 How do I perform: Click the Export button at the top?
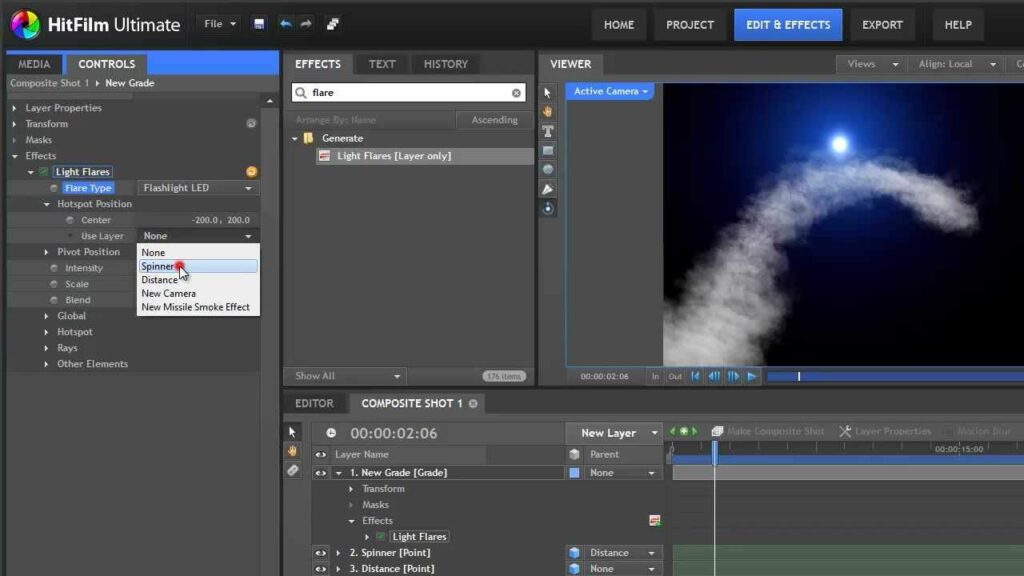tap(883, 24)
